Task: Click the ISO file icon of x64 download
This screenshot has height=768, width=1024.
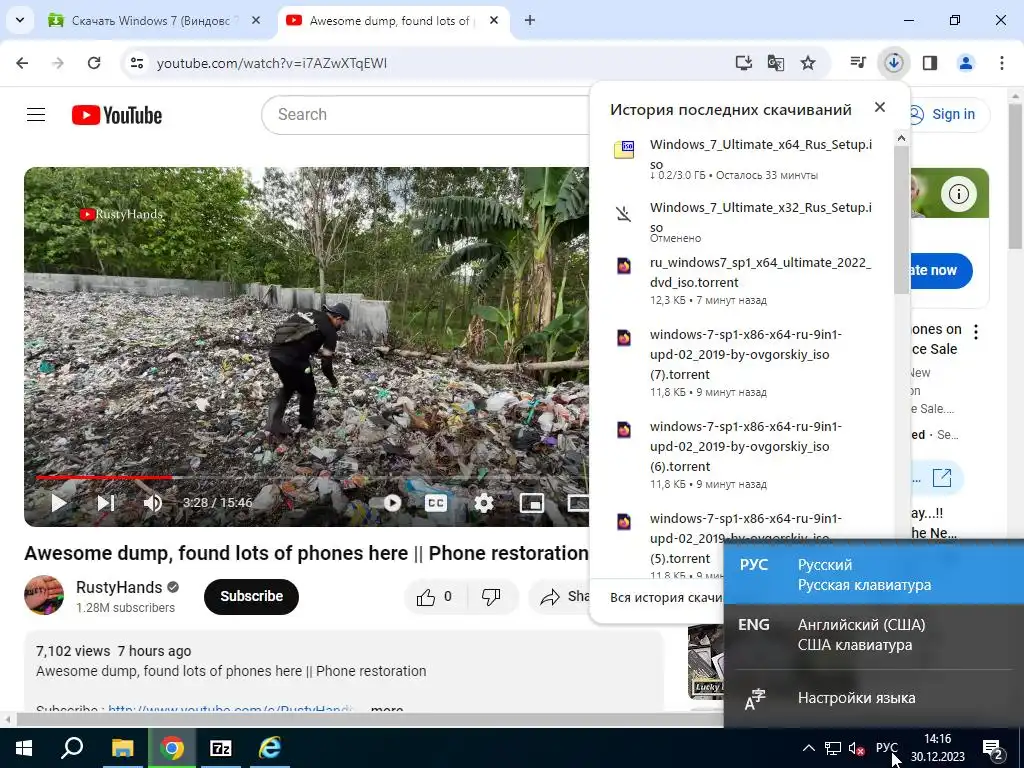Action: click(624, 149)
